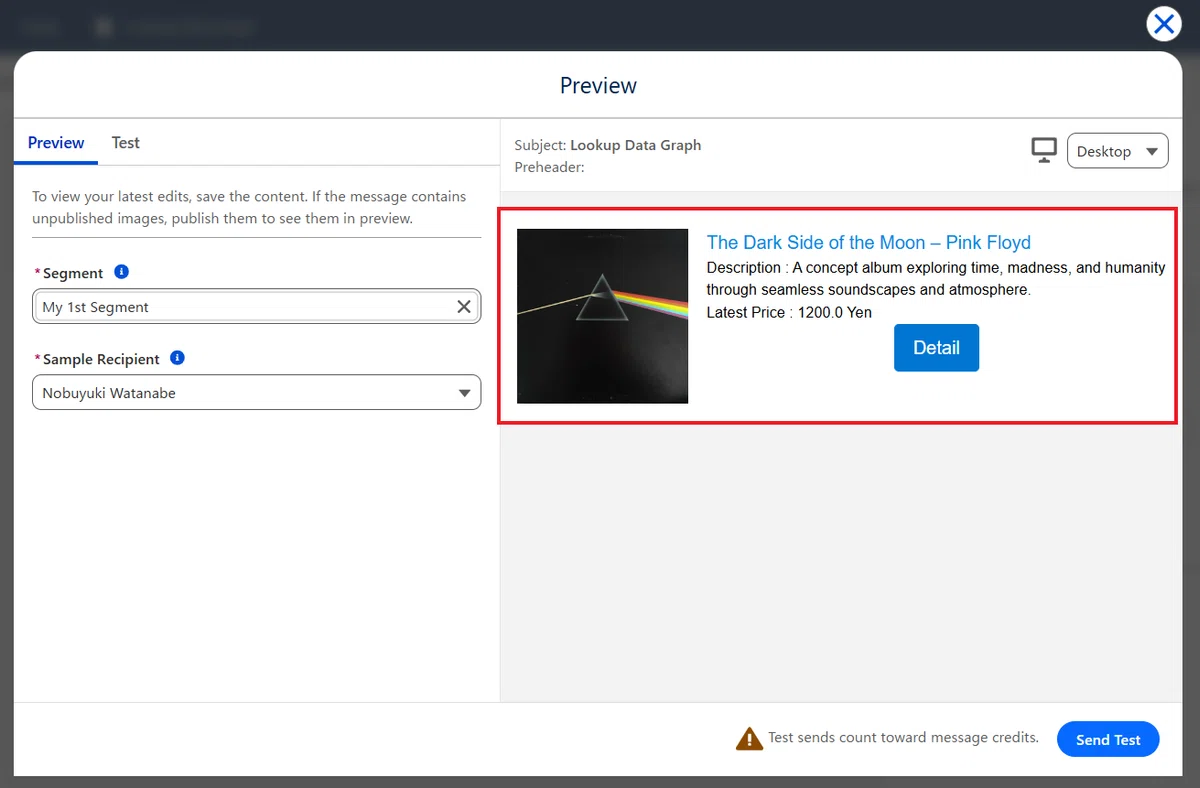Viewport: 1200px width, 788px height.
Task: Click the album Description text
Action: (x=936, y=279)
